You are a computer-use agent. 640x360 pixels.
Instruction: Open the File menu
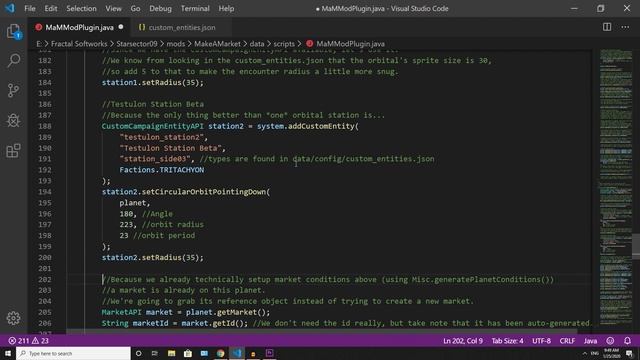point(30,8)
